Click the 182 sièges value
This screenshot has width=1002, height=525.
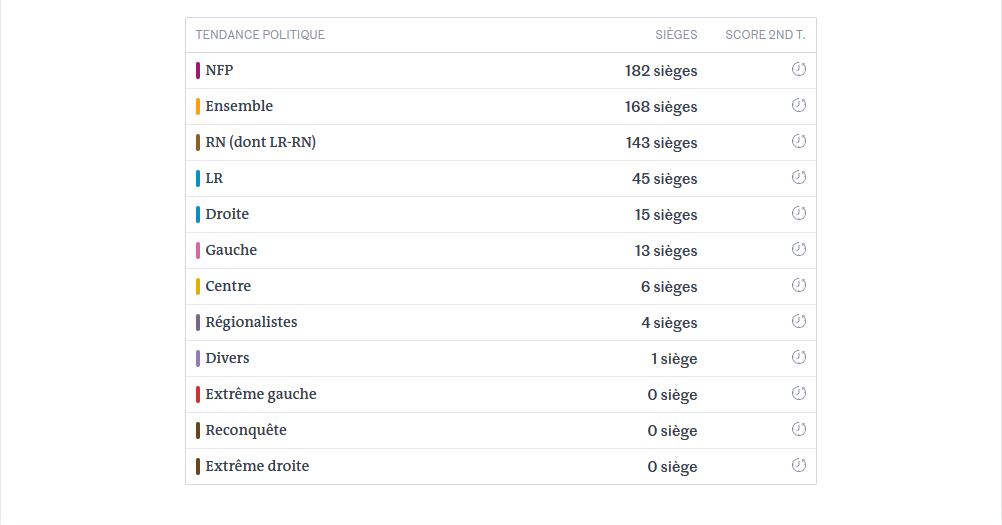pyautogui.click(x=661, y=71)
